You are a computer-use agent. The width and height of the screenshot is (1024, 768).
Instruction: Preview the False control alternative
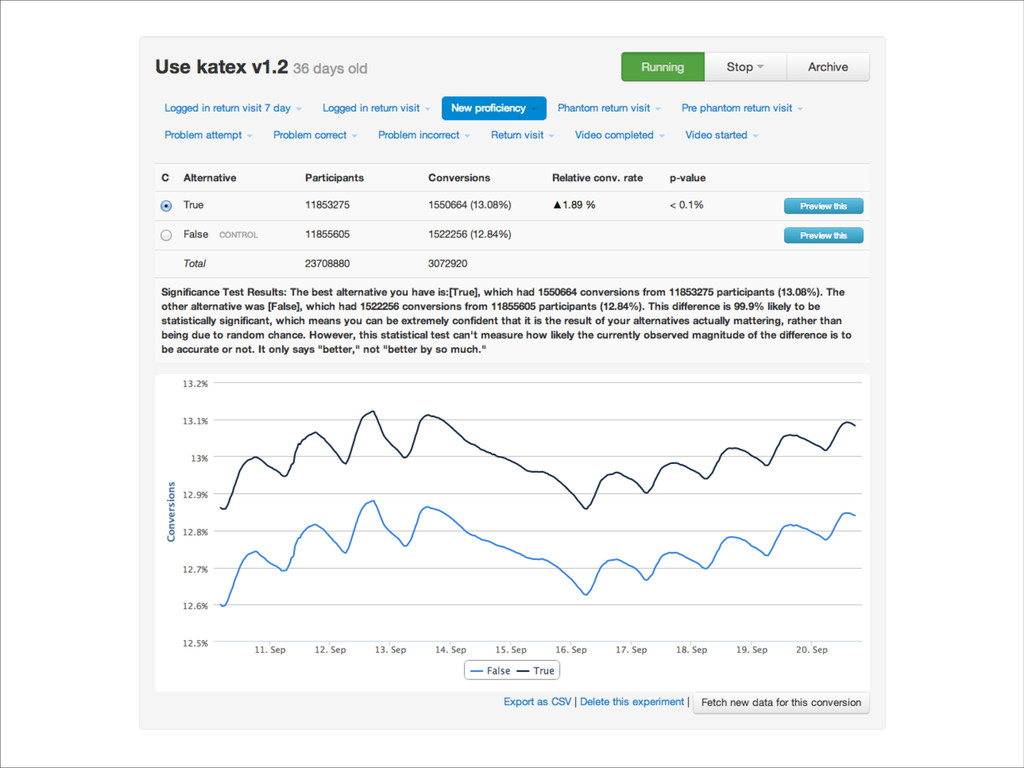824,235
